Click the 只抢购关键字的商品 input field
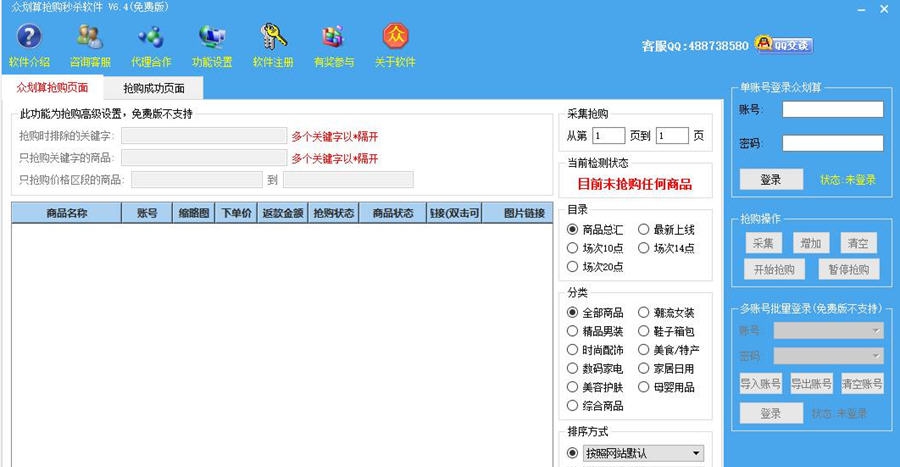900x467 pixels. point(204,158)
